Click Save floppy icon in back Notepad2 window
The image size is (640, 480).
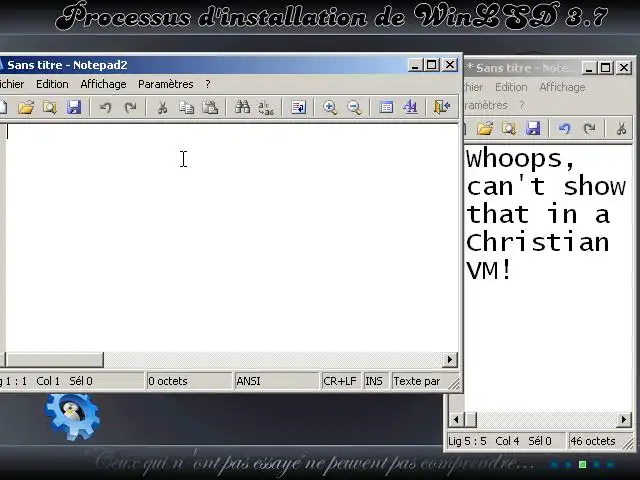click(x=533, y=129)
